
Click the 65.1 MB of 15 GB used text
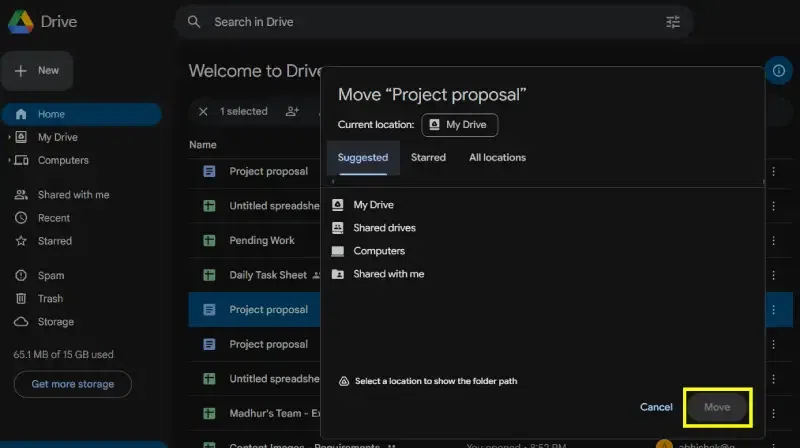click(63, 355)
